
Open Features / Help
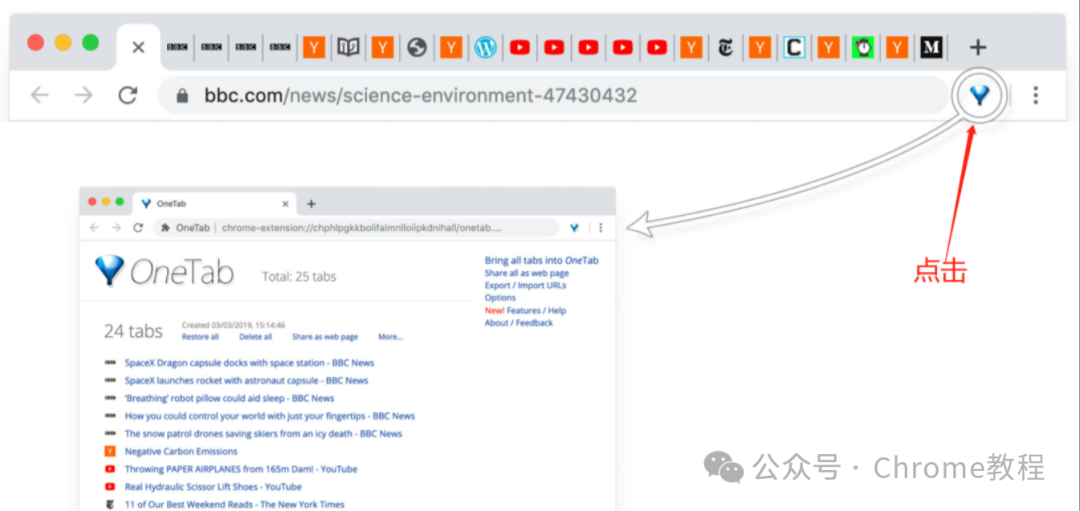point(536,311)
